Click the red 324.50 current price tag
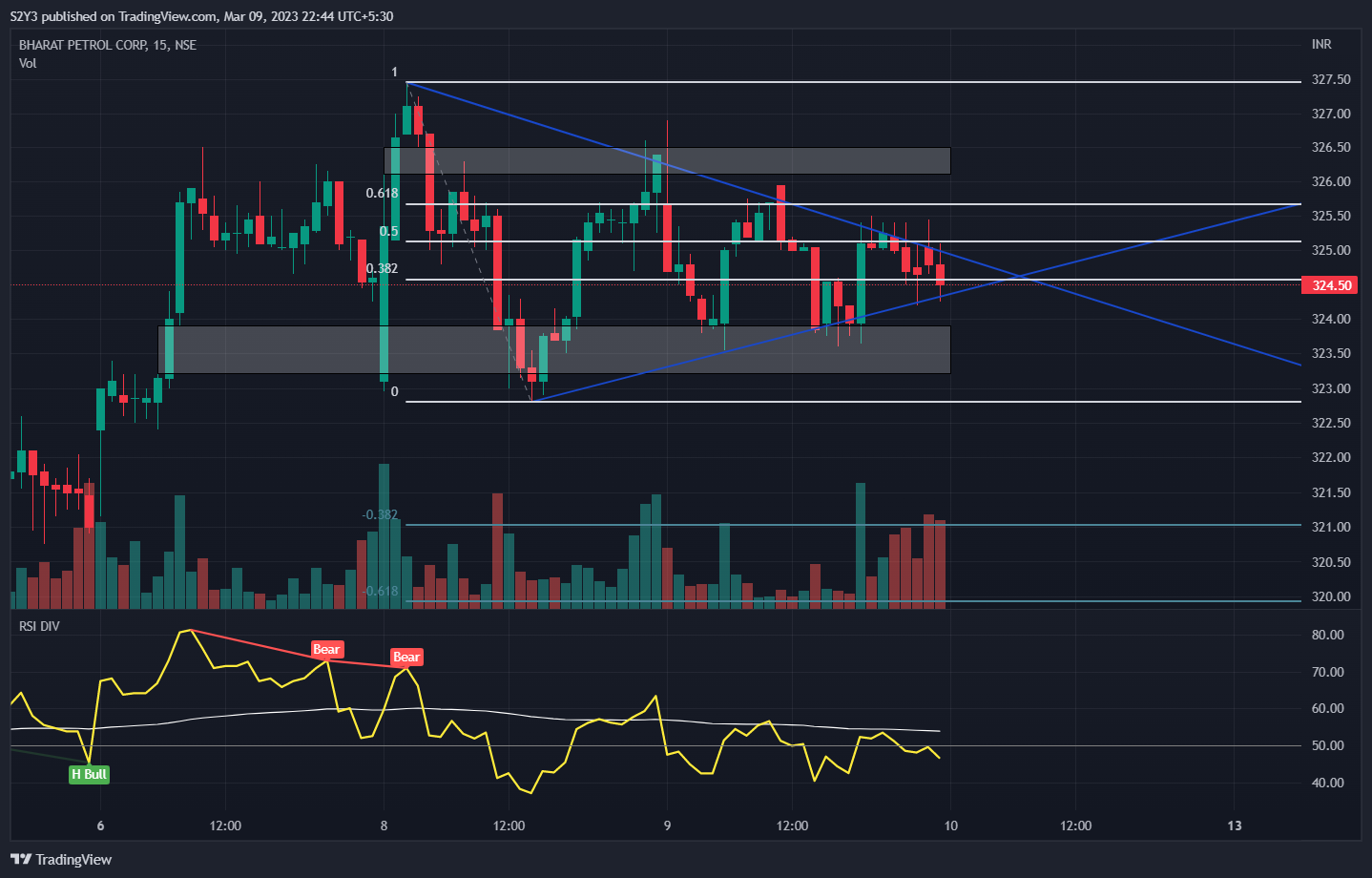 (x=1331, y=285)
